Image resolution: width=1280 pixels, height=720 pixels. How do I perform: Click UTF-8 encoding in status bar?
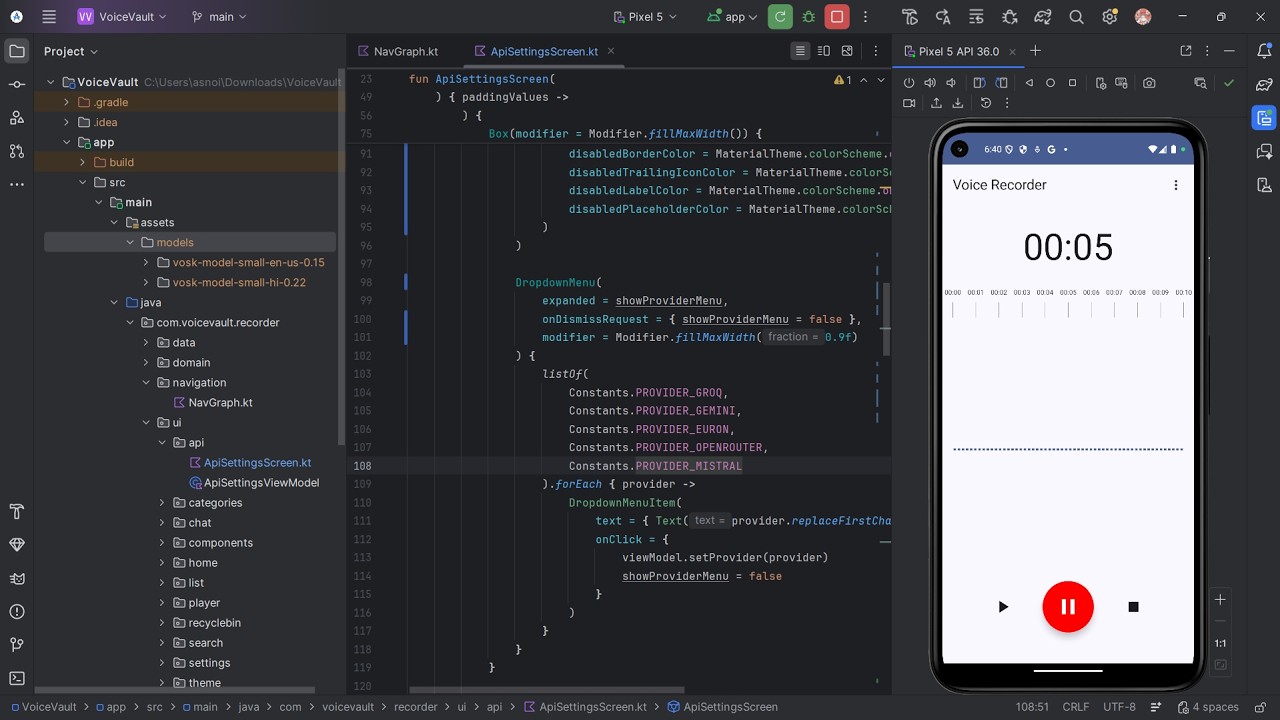[x=1119, y=707]
